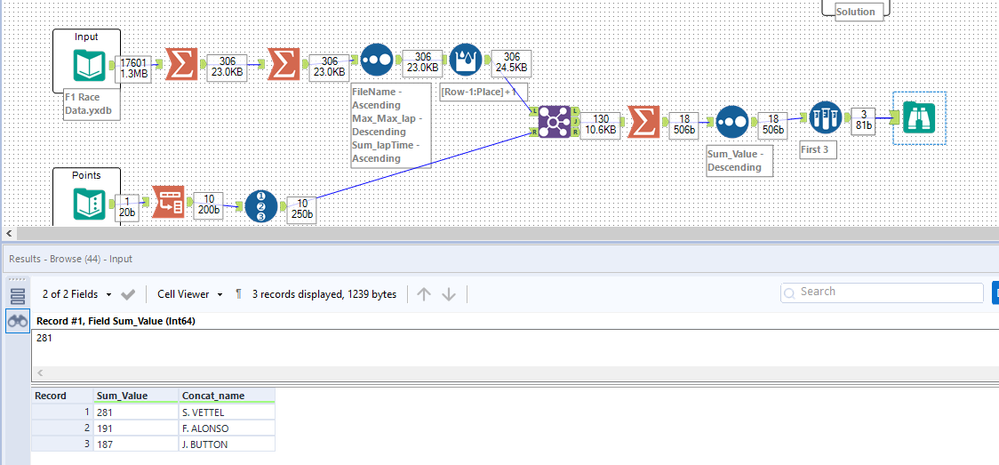Click the 130 10.6KB record count label

tap(600, 125)
